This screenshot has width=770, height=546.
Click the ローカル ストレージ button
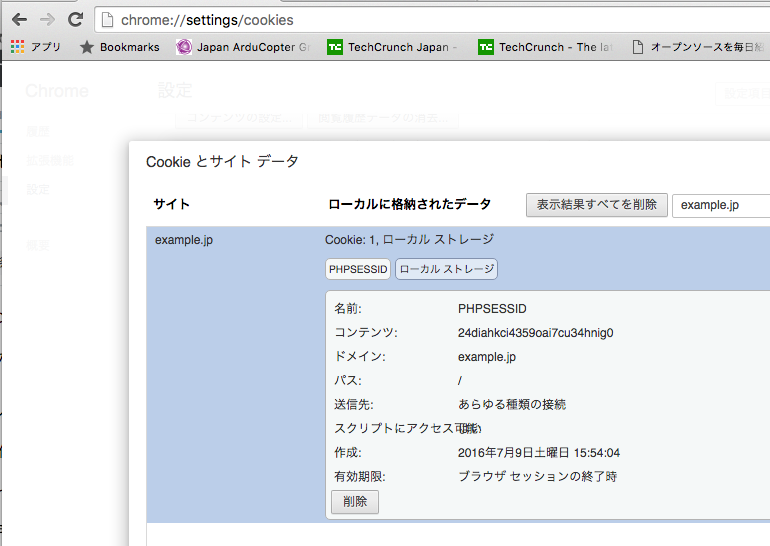click(446, 269)
